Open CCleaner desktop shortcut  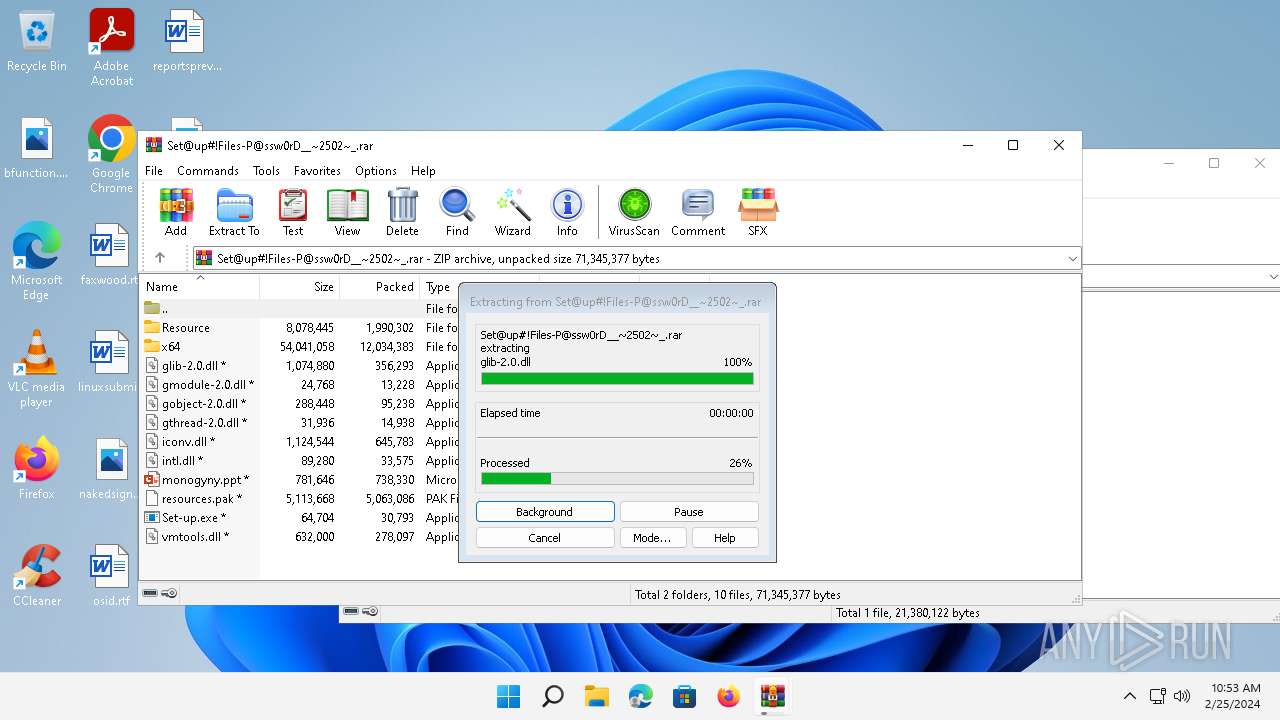37,575
